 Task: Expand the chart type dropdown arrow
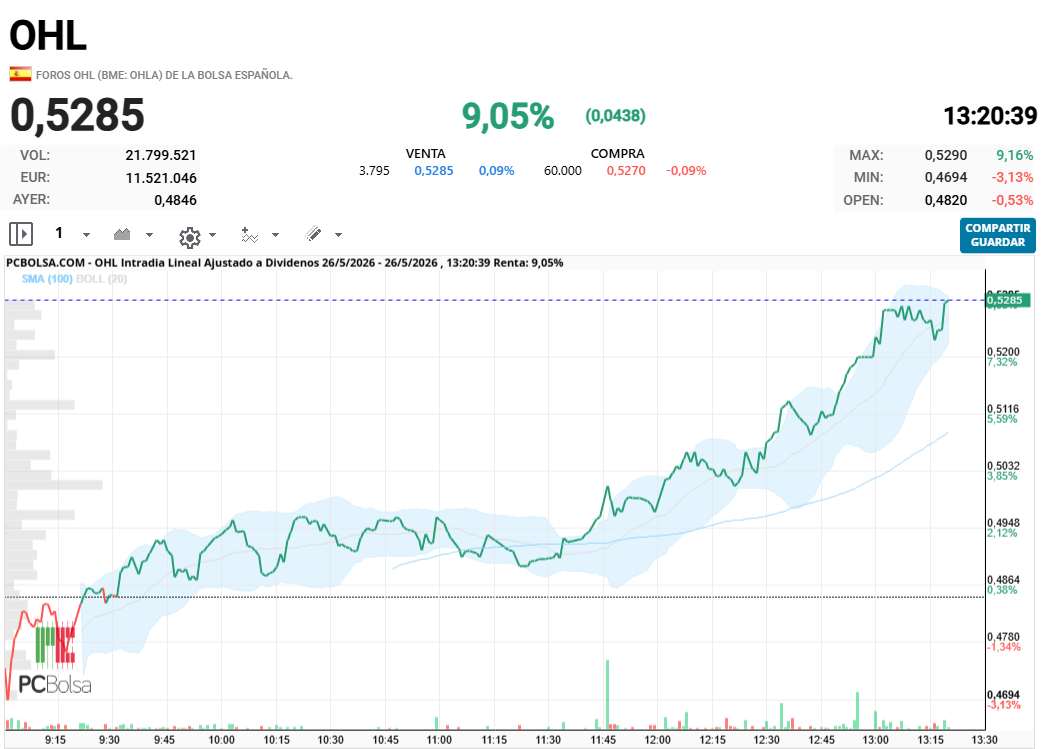pyautogui.click(x=149, y=235)
